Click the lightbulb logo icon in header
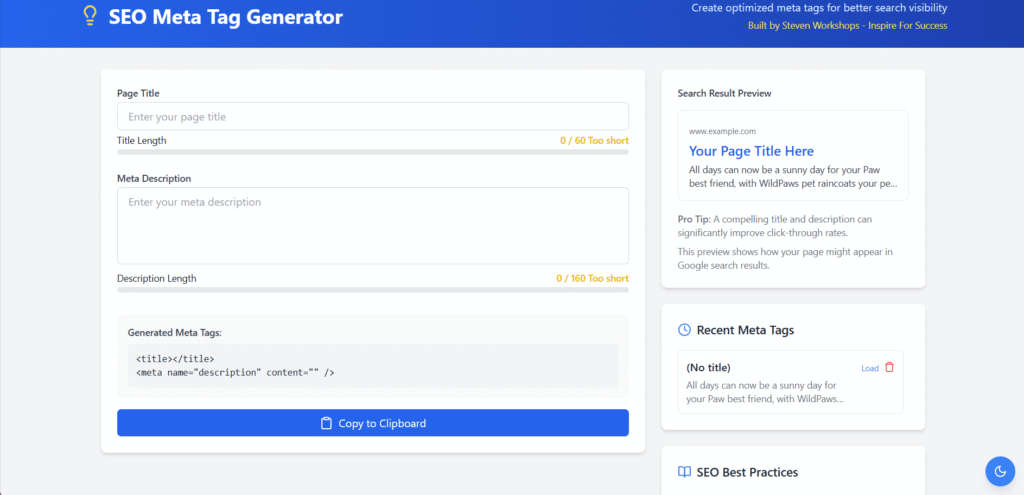This screenshot has width=1024, height=495. click(90, 16)
